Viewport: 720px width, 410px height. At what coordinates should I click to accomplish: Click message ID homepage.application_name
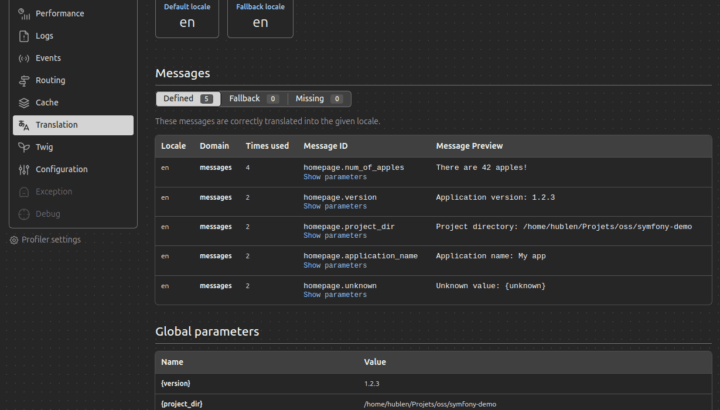click(360, 256)
